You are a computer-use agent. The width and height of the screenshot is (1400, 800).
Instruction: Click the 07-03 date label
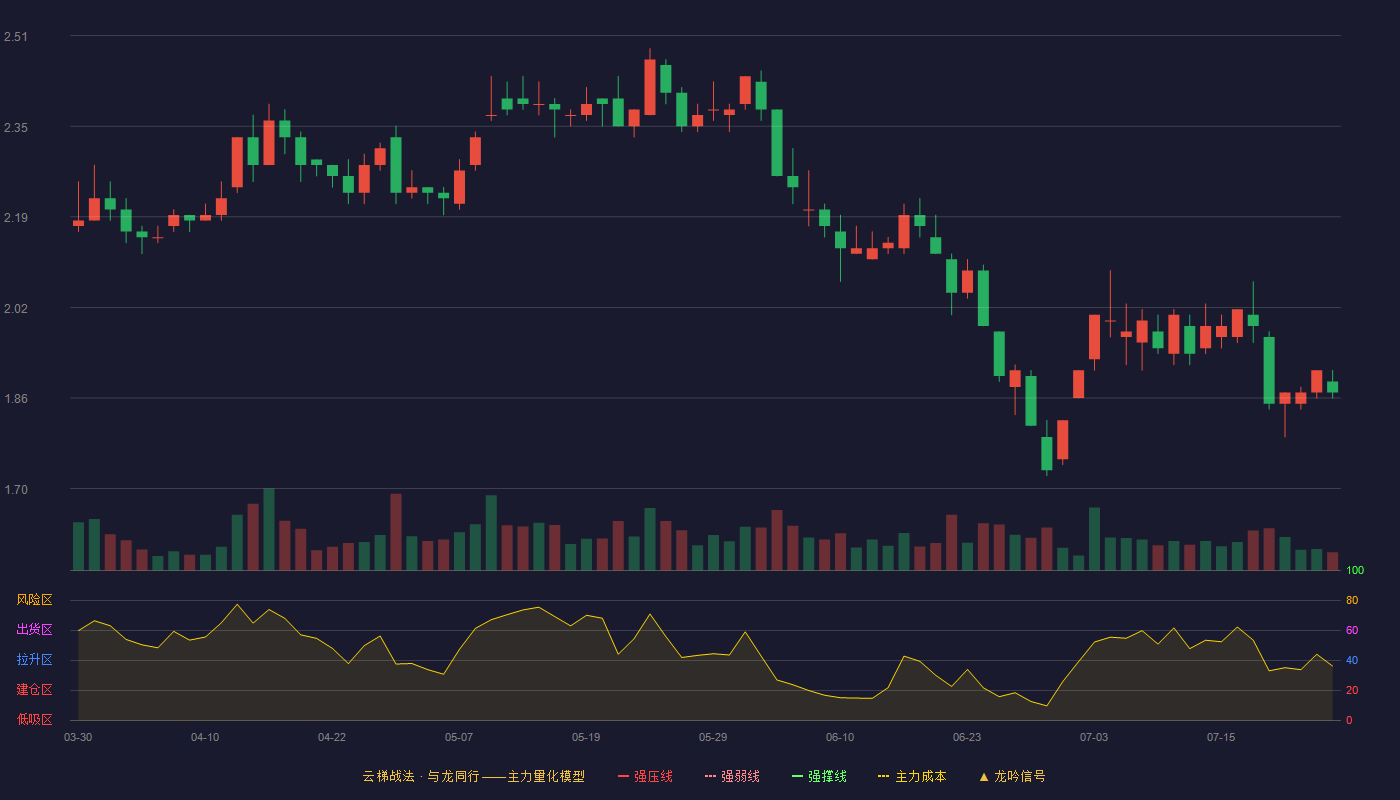[x=1094, y=737]
